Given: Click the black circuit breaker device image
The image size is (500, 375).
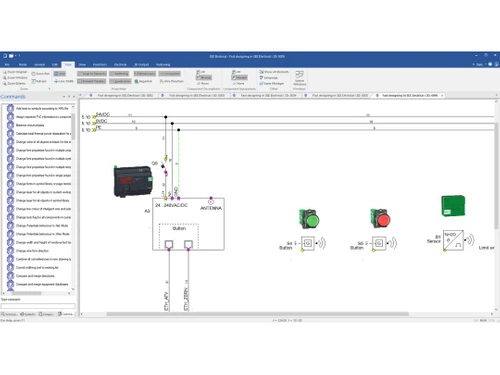Looking at the screenshot, I should pos(133,181).
